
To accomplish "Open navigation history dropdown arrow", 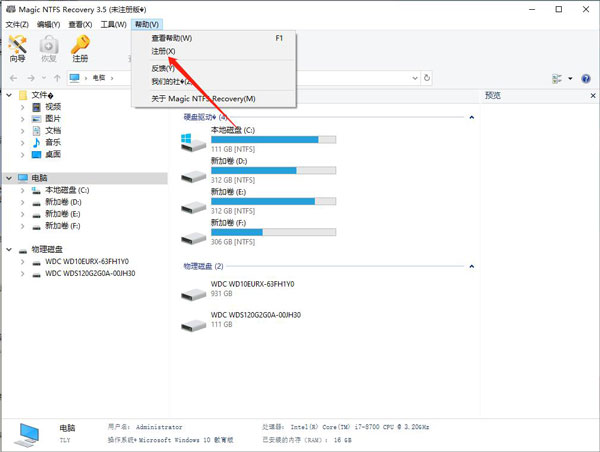I will 44,78.
